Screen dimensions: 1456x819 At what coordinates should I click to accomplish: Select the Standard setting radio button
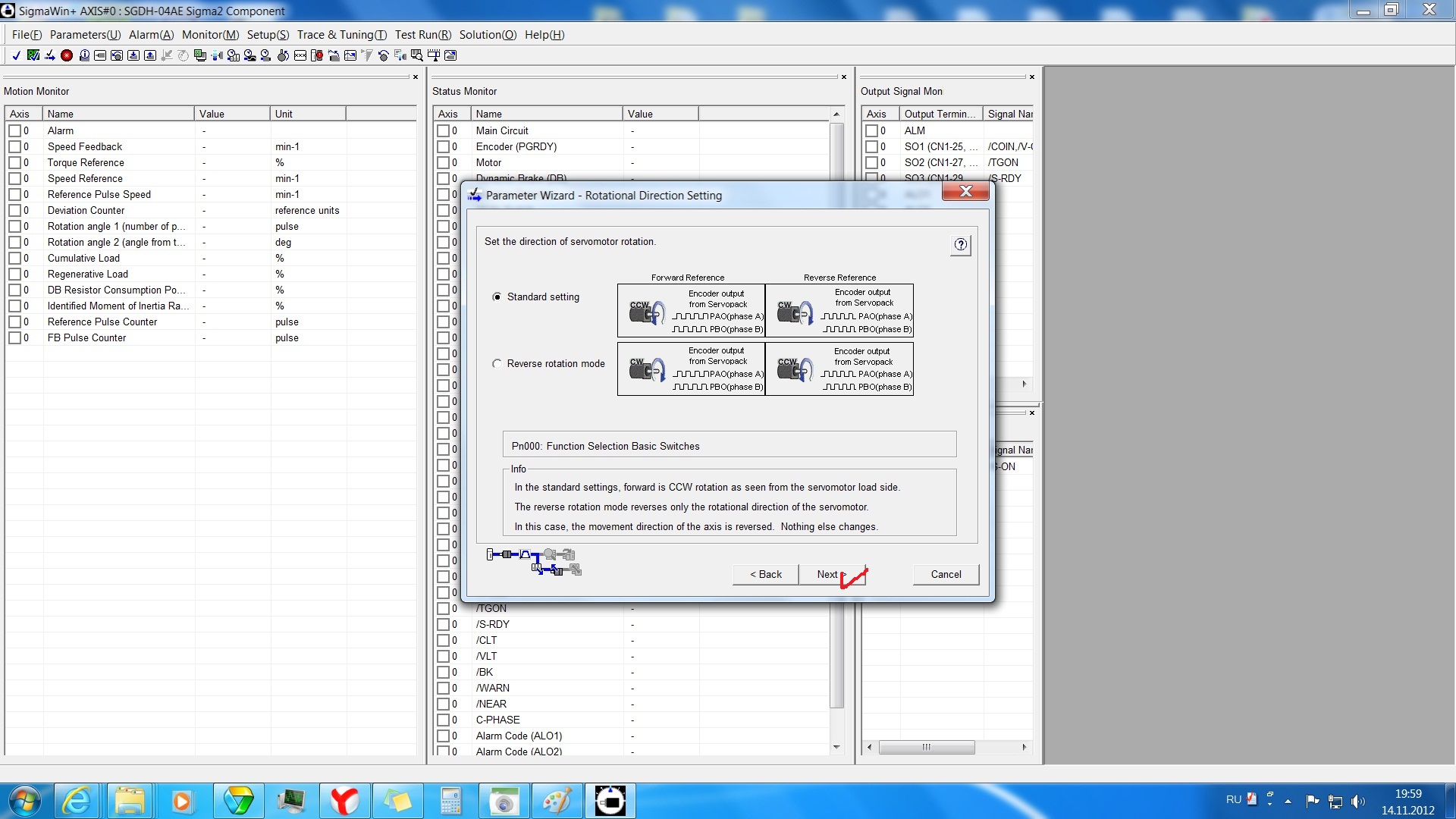(497, 297)
